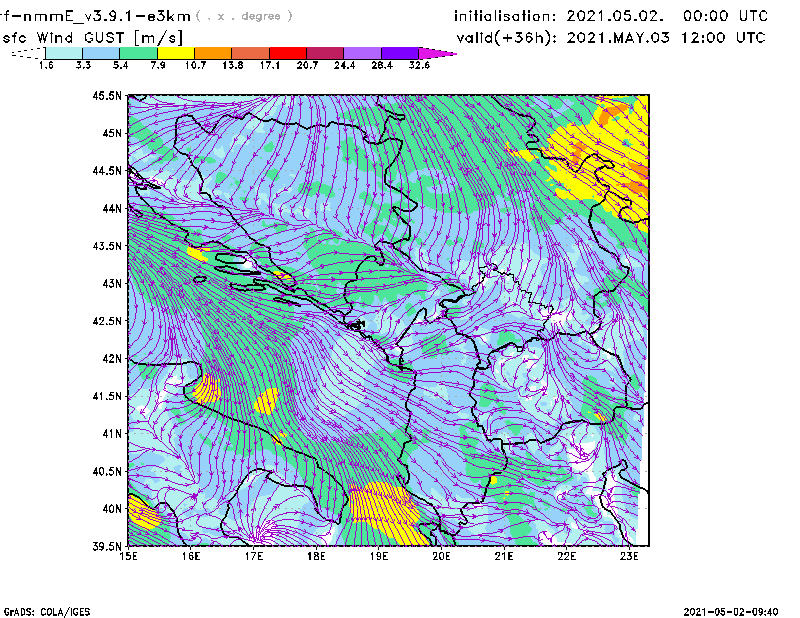800x618 pixels.
Task: Click the 18E longitude label
Action: (316, 556)
